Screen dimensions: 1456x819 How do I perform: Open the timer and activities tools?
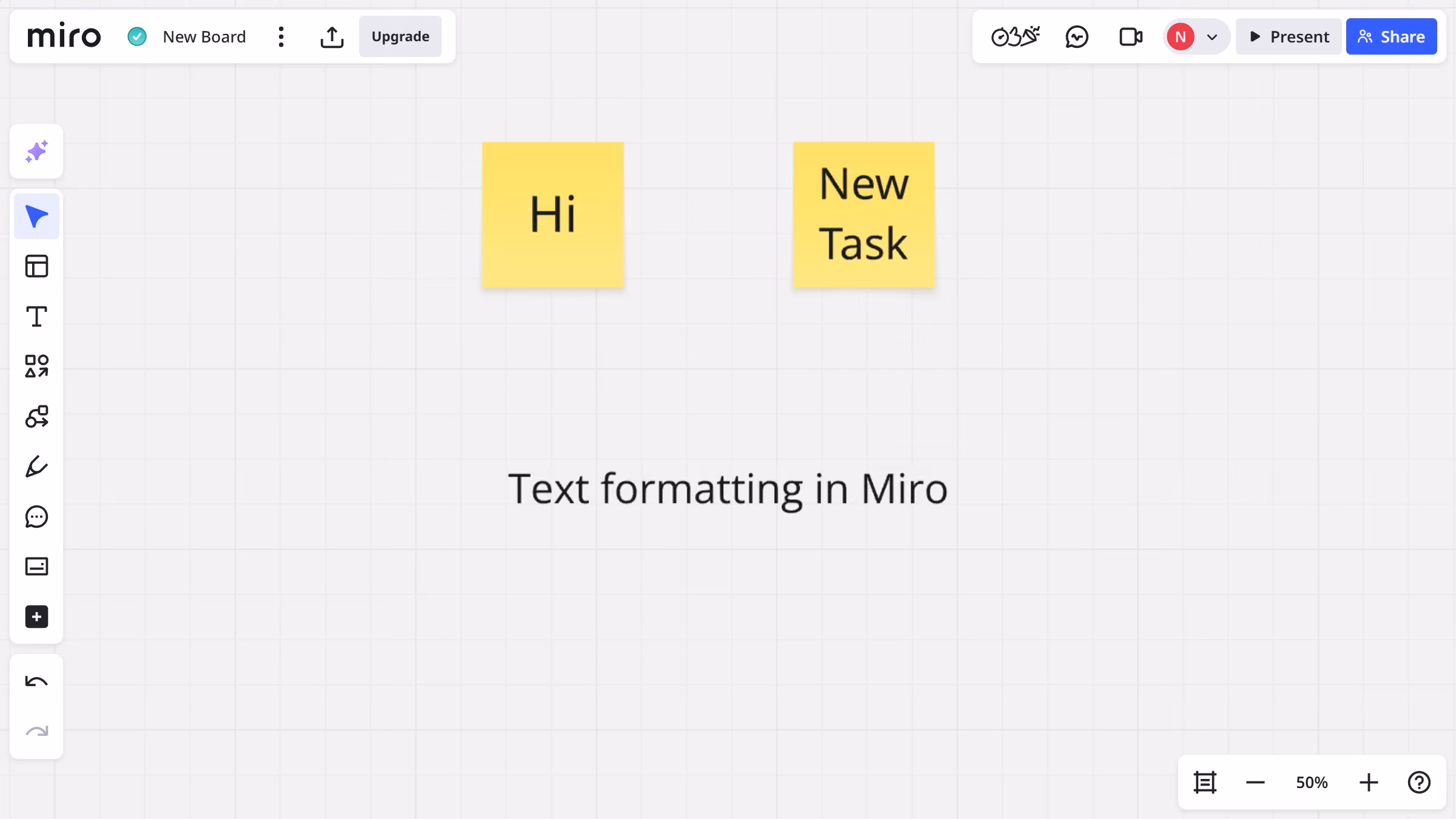[1016, 37]
